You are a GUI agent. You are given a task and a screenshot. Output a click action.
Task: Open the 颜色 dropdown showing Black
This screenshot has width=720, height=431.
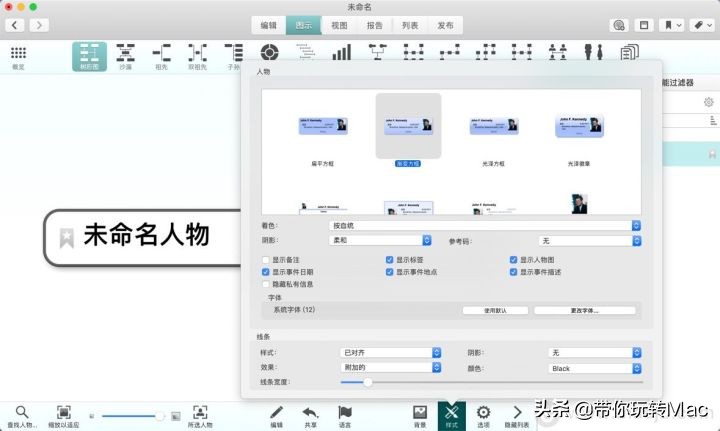click(x=595, y=368)
